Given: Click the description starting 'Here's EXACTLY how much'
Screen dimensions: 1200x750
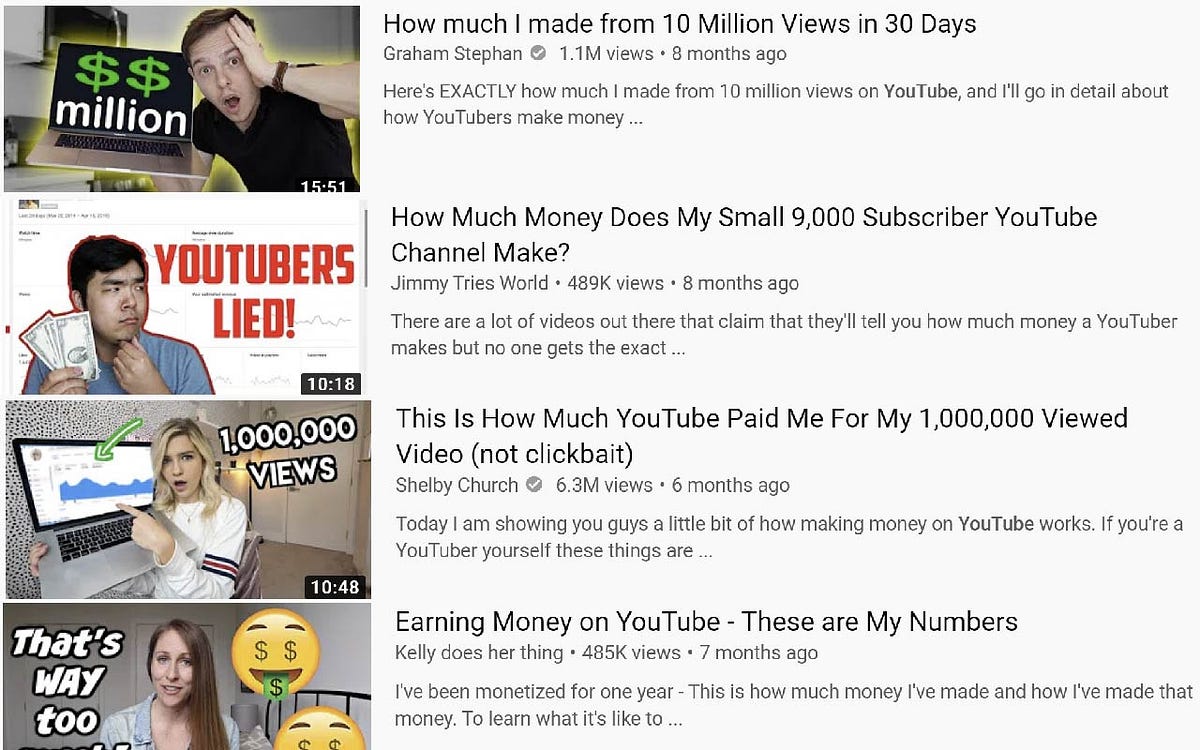Looking at the screenshot, I should click(x=776, y=104).
